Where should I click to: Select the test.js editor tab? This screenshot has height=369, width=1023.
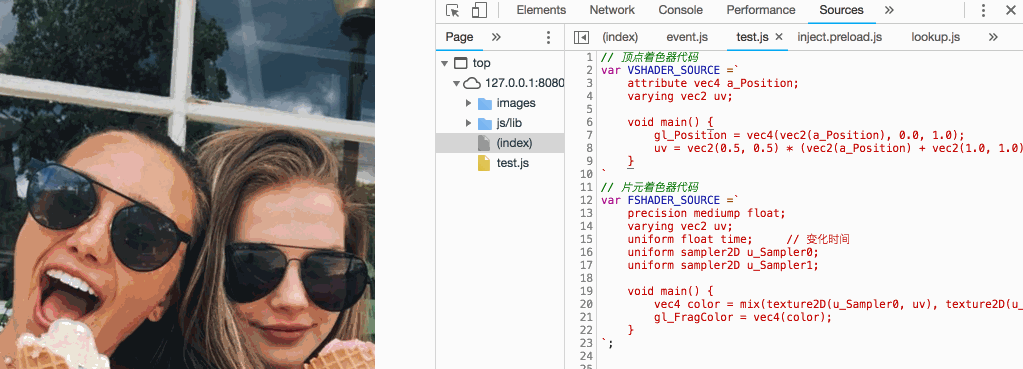pos(752,37)
